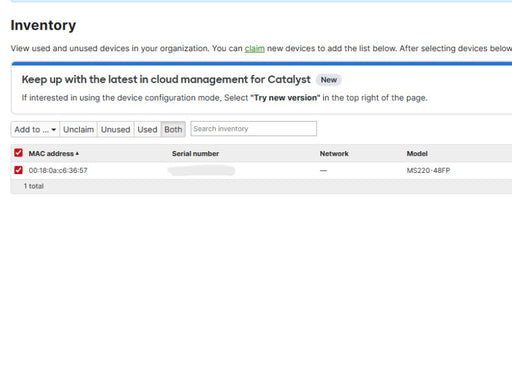Screen dimensions: 512x377
Task: Open the 'Add to ...' dropdown
Action: (35, 129)
